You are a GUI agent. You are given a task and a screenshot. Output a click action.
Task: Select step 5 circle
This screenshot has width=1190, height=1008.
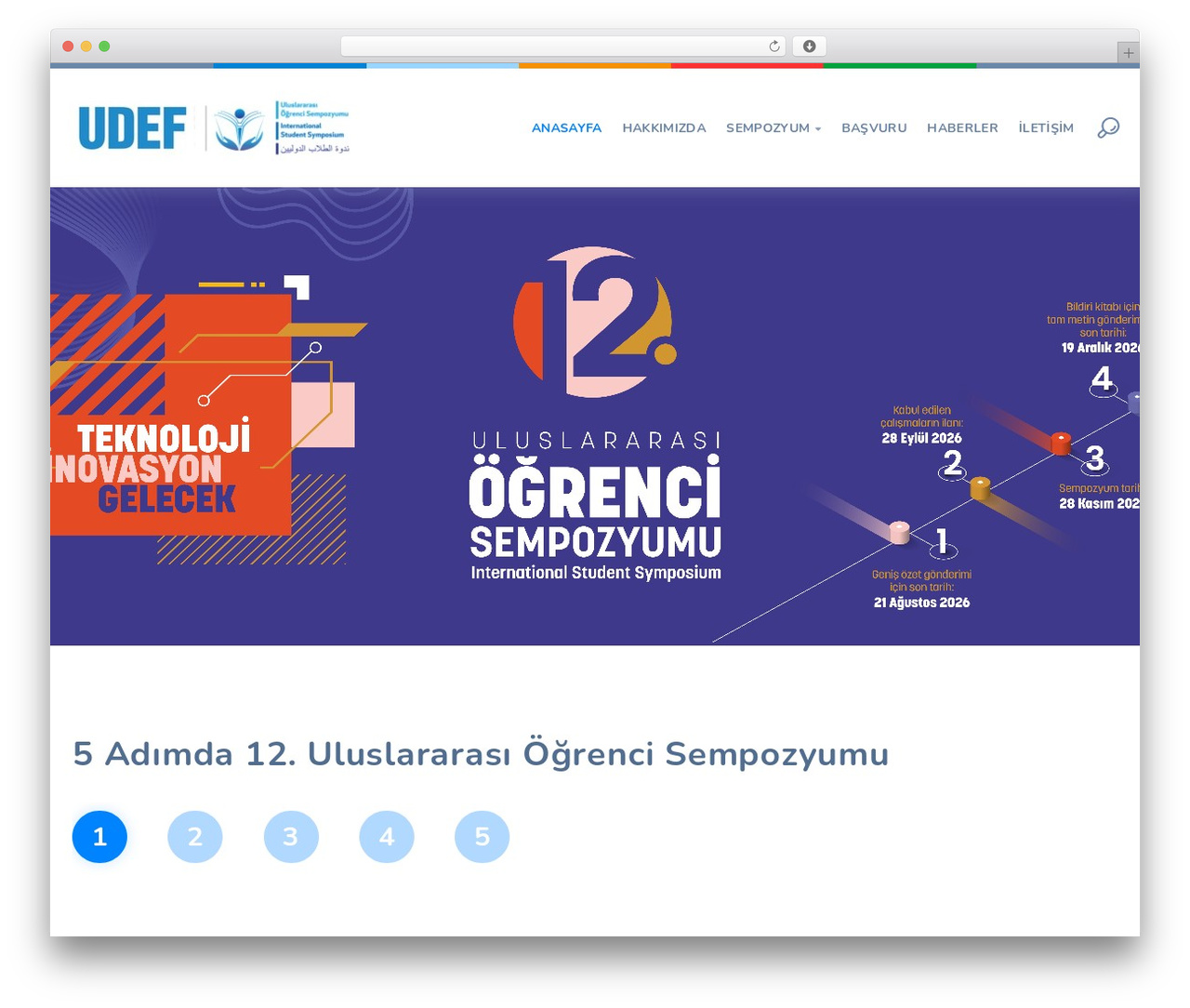[482, 837]
